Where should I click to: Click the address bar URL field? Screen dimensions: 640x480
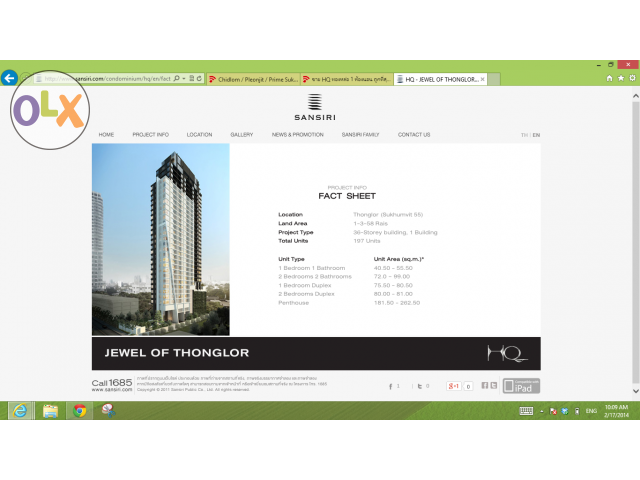pos(110,78)
